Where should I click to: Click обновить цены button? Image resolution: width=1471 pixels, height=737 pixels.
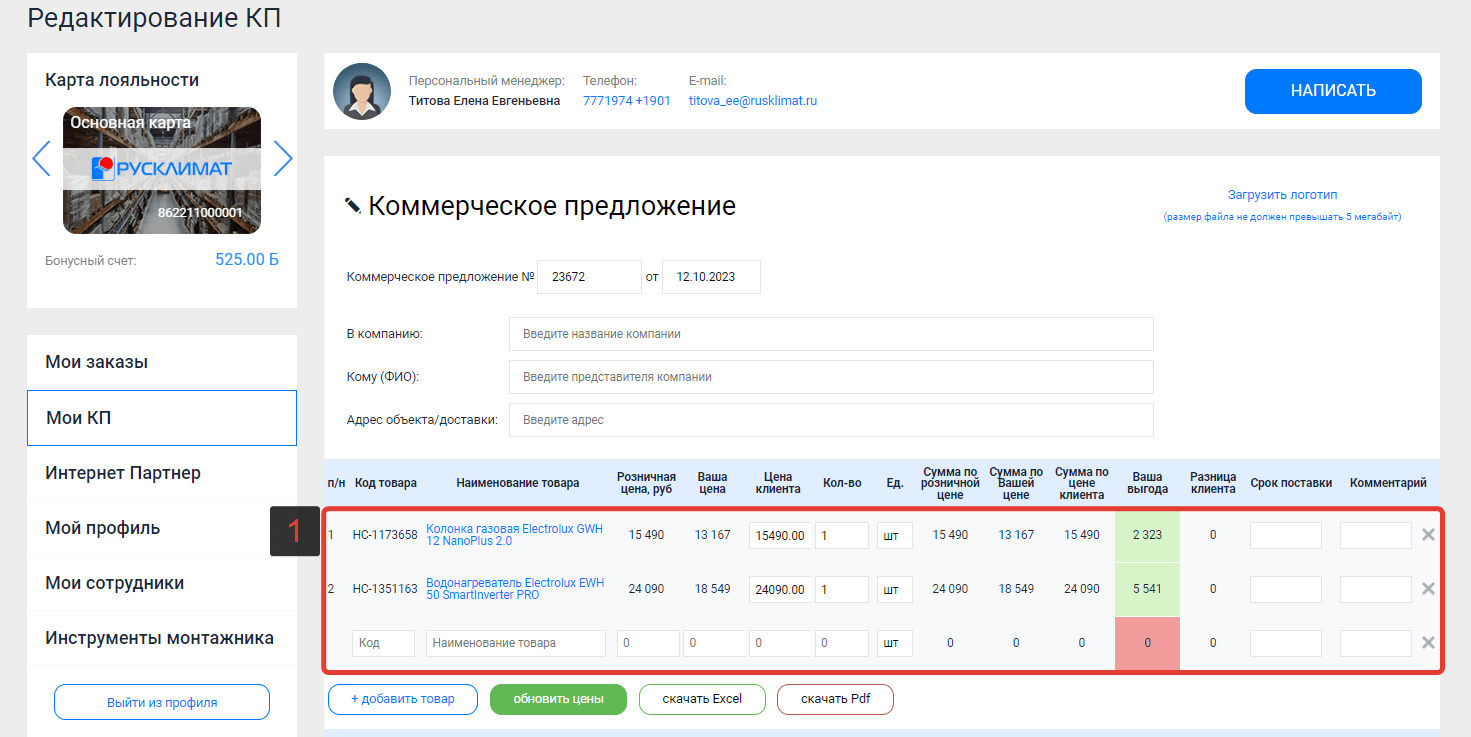point(558,699)
